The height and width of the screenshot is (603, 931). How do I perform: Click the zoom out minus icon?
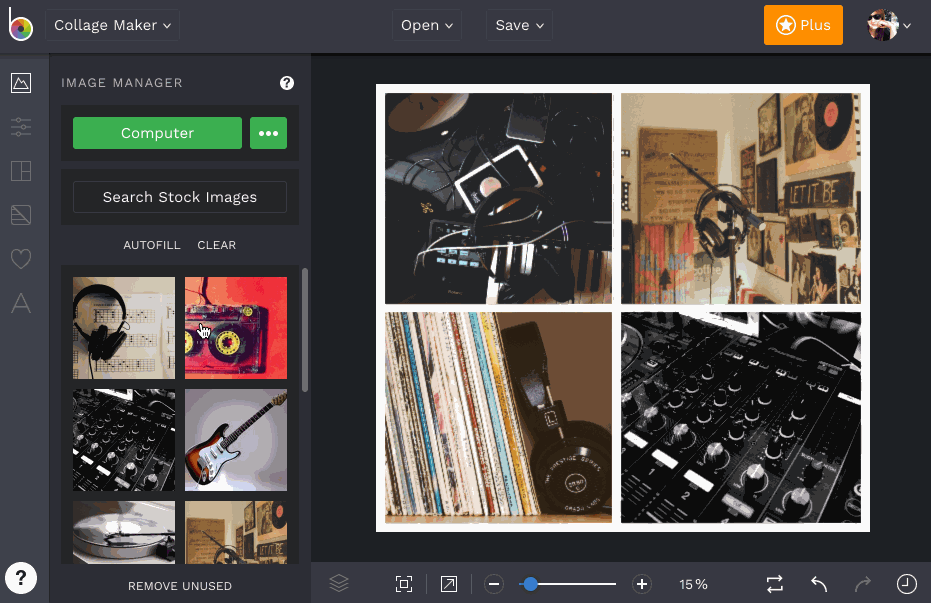click(x=493, y=584)
